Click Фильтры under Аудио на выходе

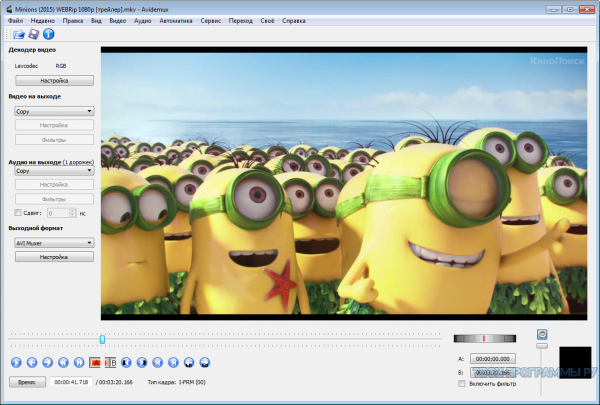click(54, 199)
